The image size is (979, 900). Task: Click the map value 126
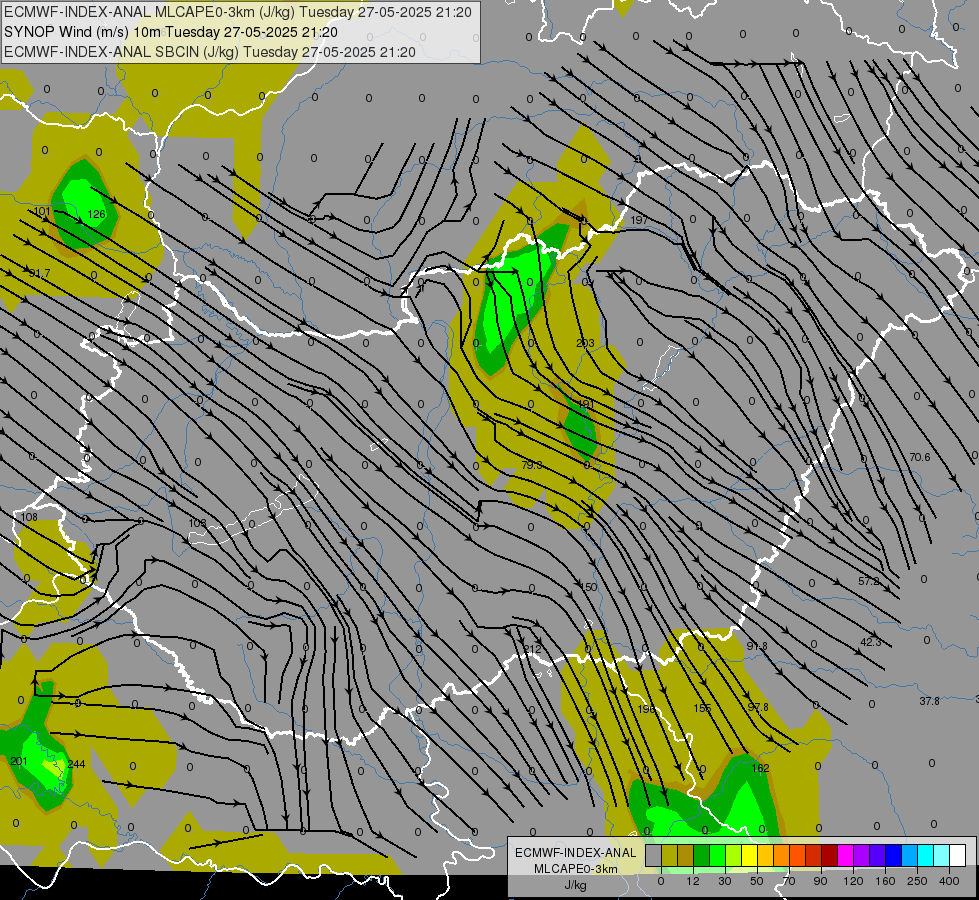[x=96, y=214]
